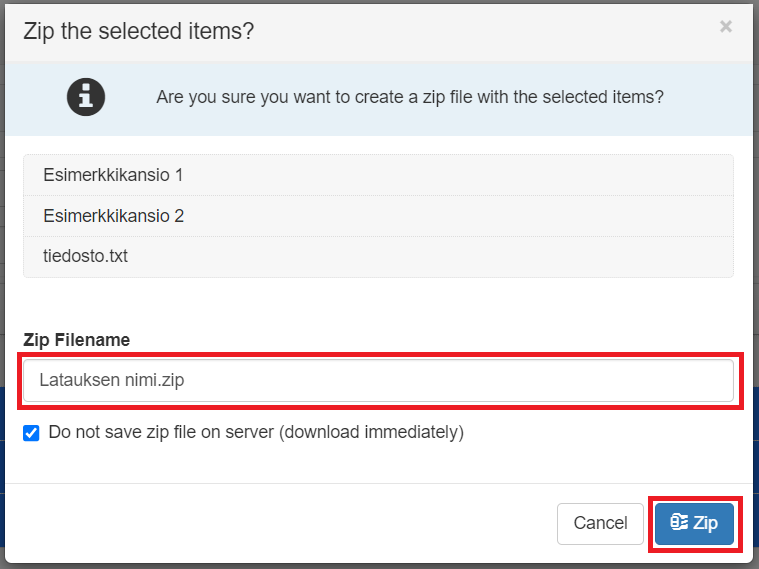Click the 'Zip Filename' field label
The height and width of the screenshot is (569, 759).
click(x=76, y=340)
